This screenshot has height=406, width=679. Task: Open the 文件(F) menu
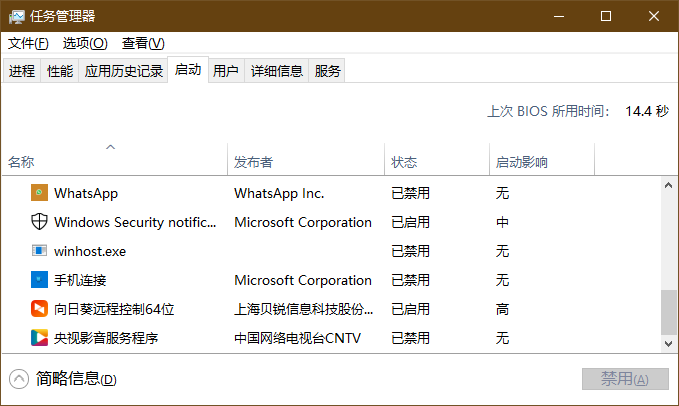click(28, 43)
